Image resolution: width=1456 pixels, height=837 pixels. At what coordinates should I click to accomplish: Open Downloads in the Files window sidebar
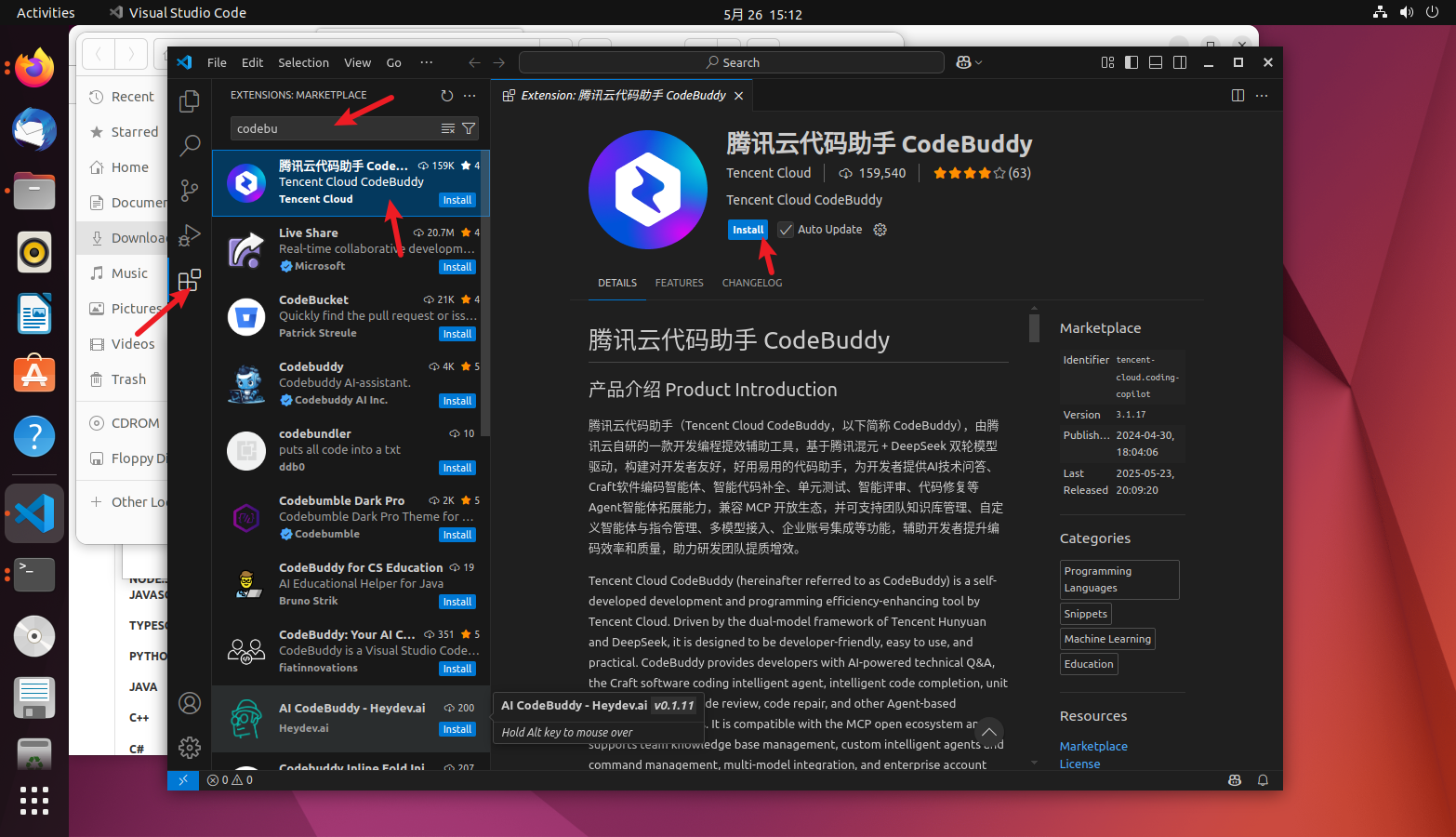click(123, 238)
